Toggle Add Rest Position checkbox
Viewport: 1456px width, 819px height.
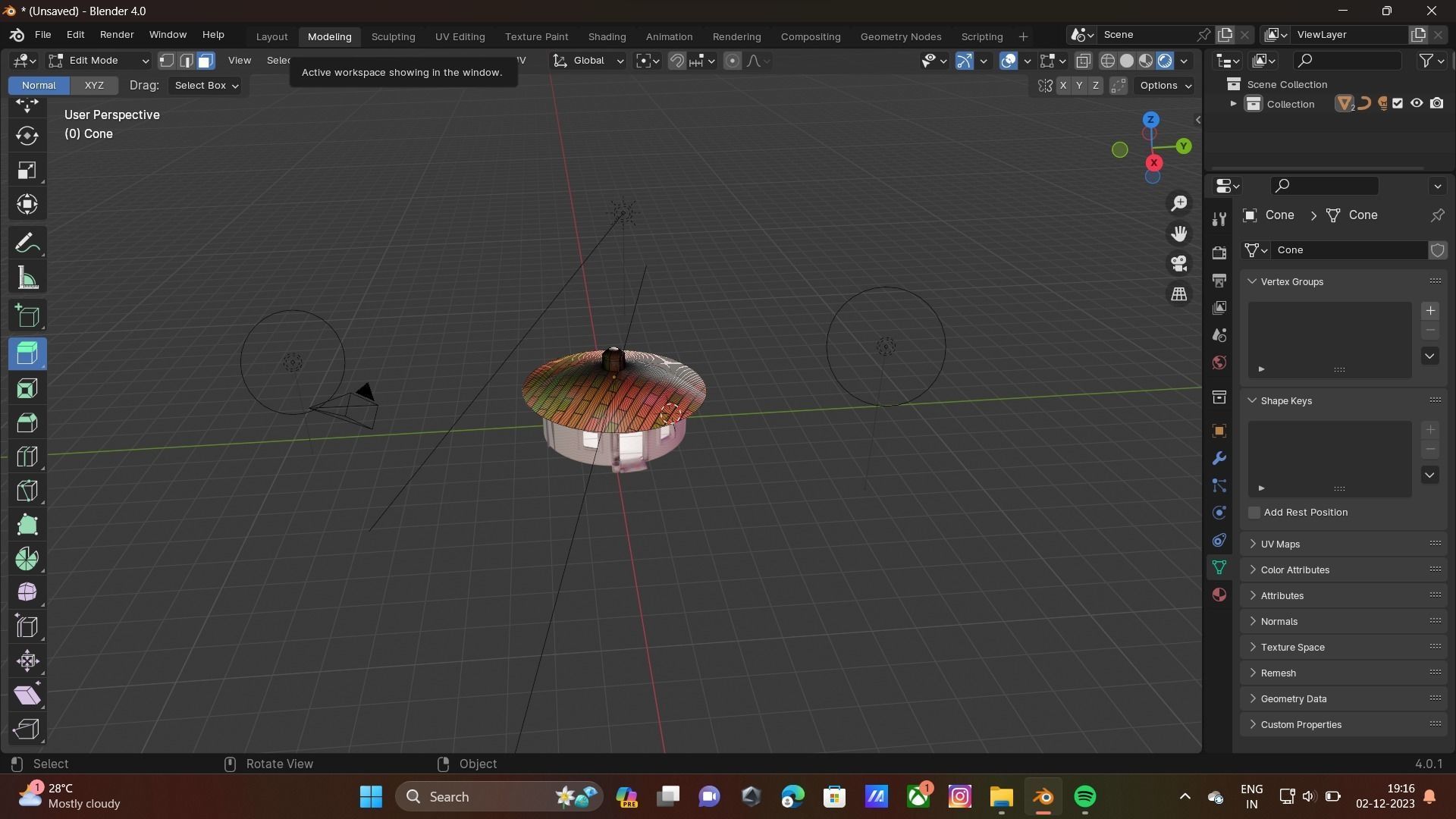pos(1254,513)
